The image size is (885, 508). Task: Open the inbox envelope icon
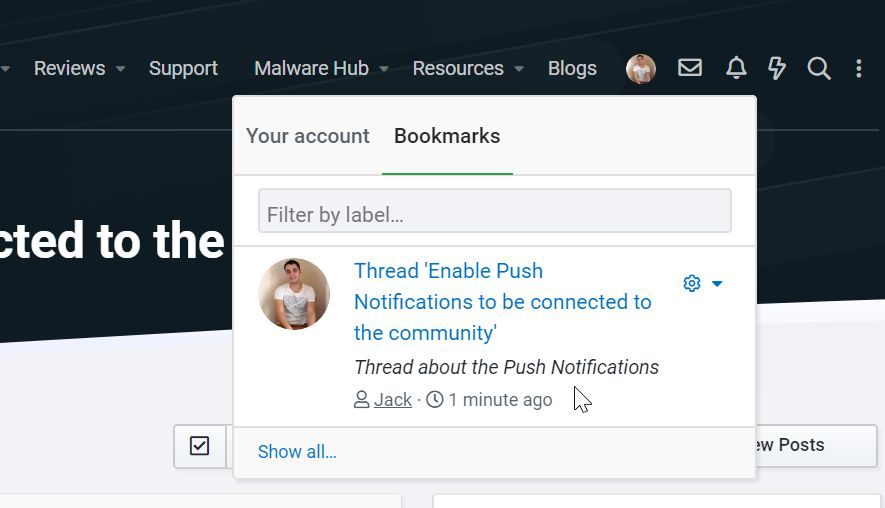pyautogui.click(x=690, y=68)
